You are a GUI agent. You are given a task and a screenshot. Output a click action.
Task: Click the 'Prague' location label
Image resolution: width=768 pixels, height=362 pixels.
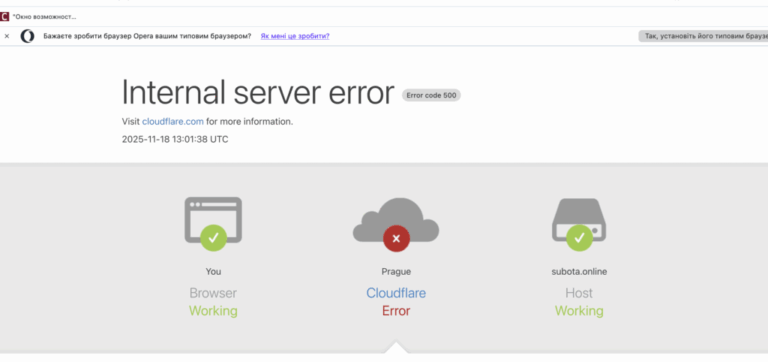pos(396,271)
